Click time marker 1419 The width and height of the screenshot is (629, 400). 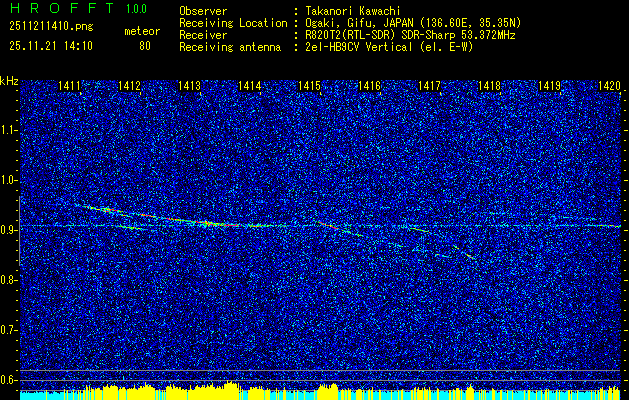click(549, 85)
